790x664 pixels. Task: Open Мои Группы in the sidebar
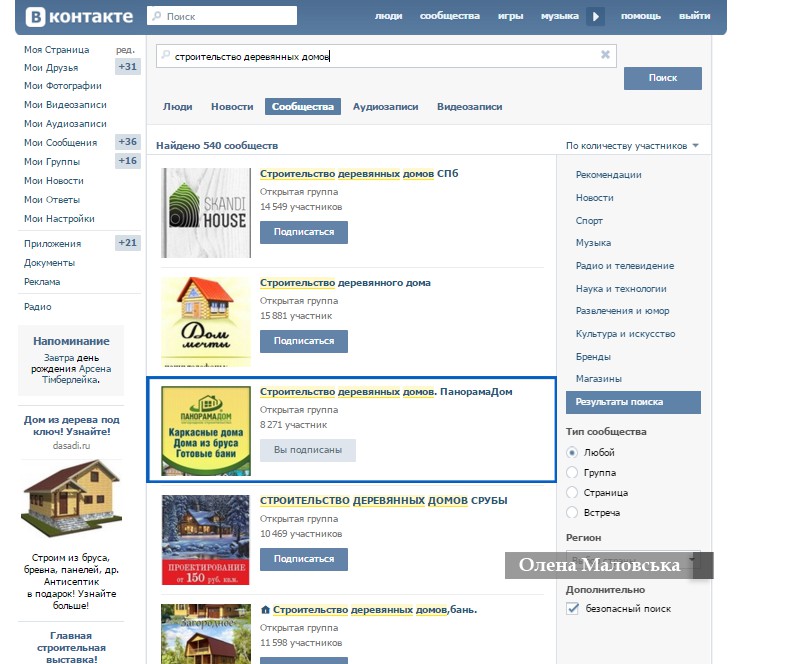[x=52, y=162]
